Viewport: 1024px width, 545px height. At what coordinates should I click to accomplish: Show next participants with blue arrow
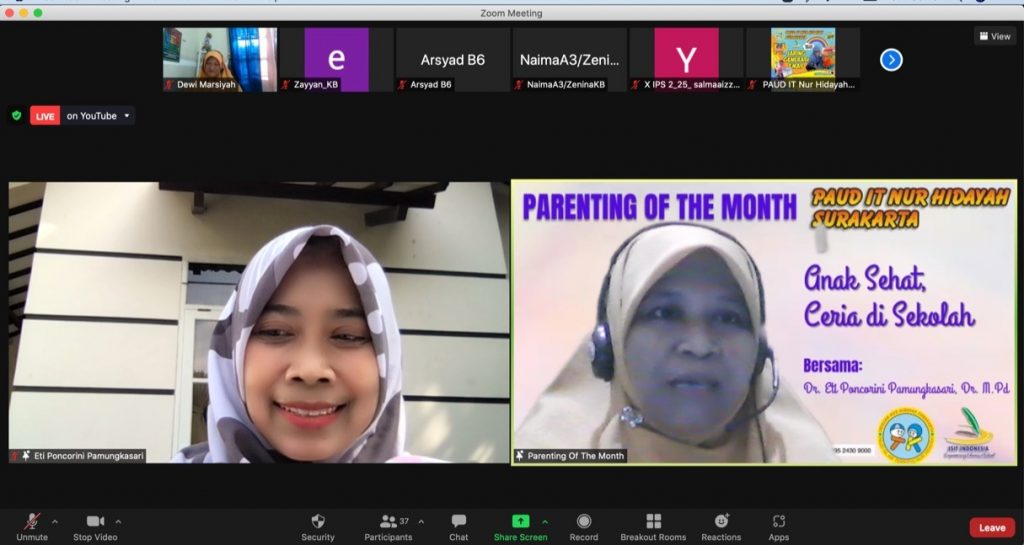[x=891, y=60]
